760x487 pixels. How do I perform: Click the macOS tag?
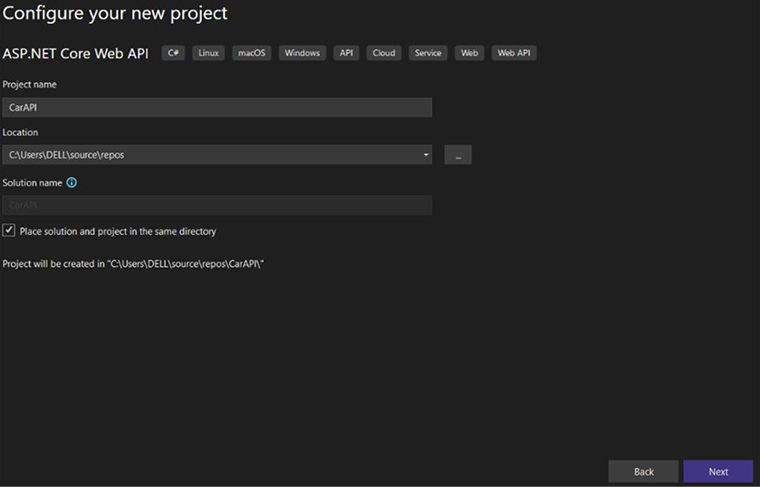252,53
